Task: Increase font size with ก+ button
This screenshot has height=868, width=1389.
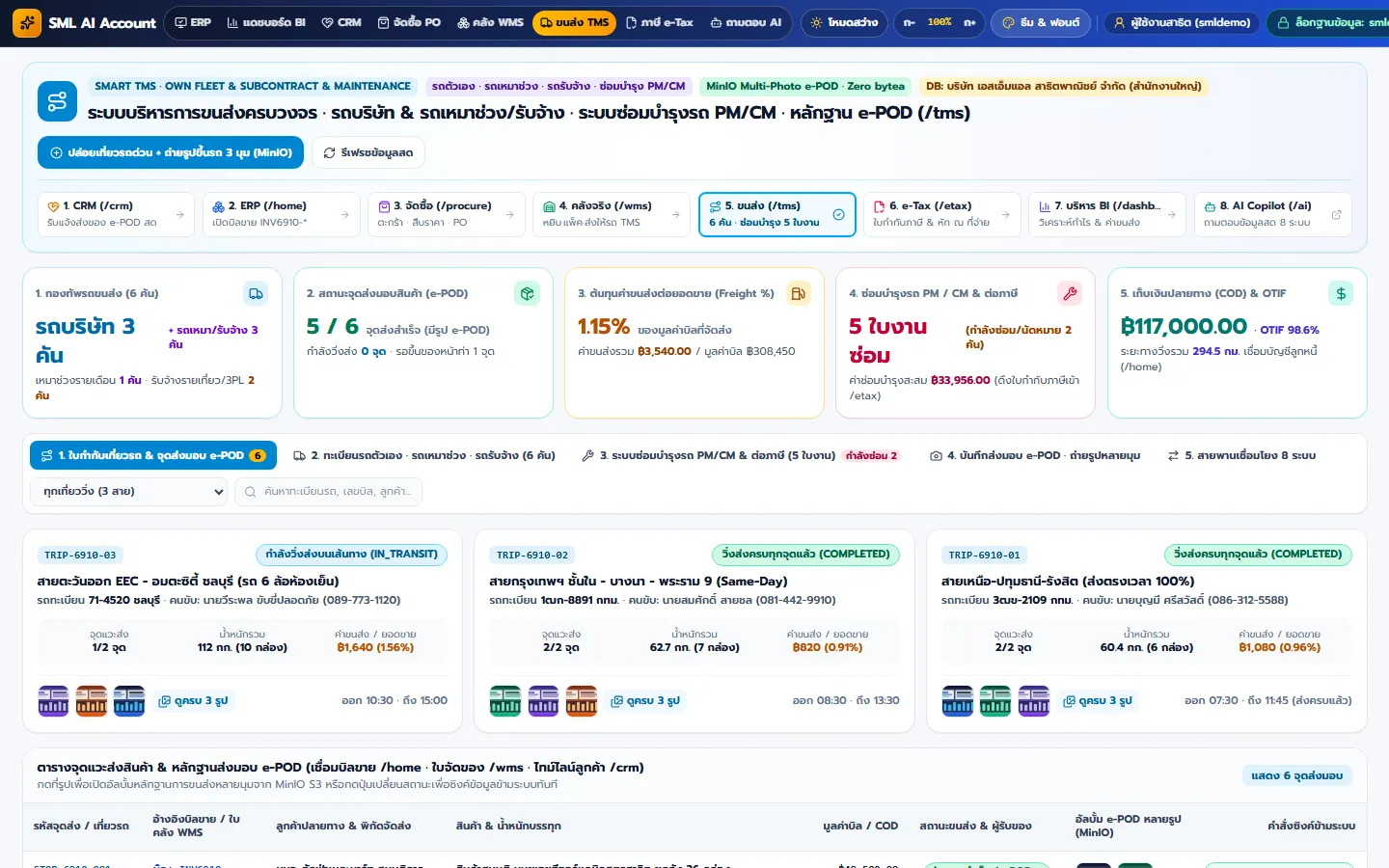Action: 969,22
